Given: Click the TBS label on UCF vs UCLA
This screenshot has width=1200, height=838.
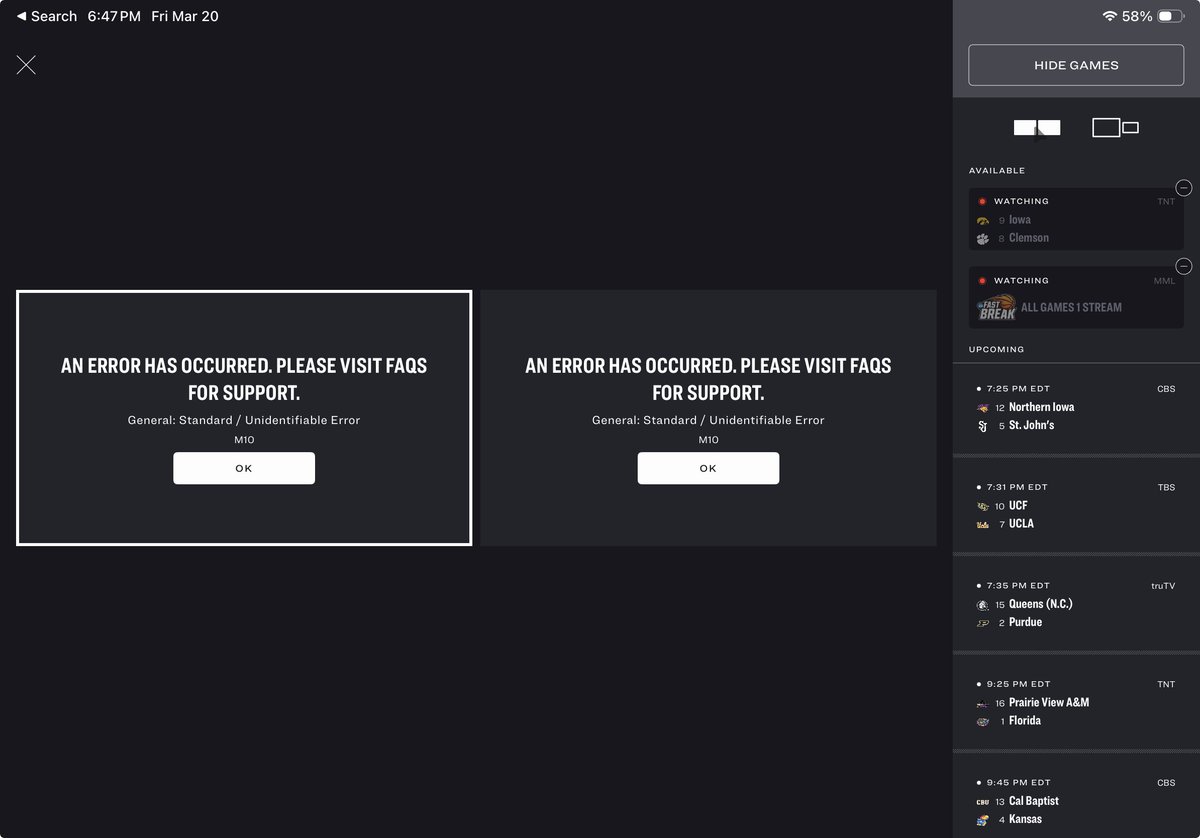Looking at the screenshot, I should click(1167, 488).
